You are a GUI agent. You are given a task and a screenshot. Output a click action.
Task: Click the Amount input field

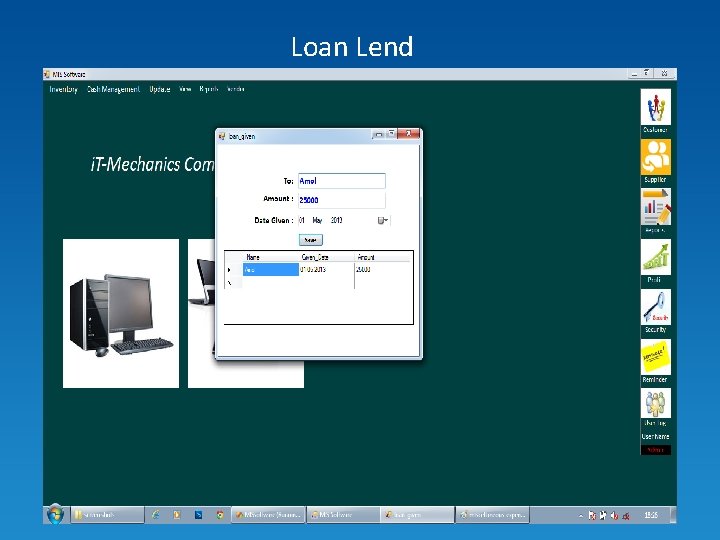342,200
